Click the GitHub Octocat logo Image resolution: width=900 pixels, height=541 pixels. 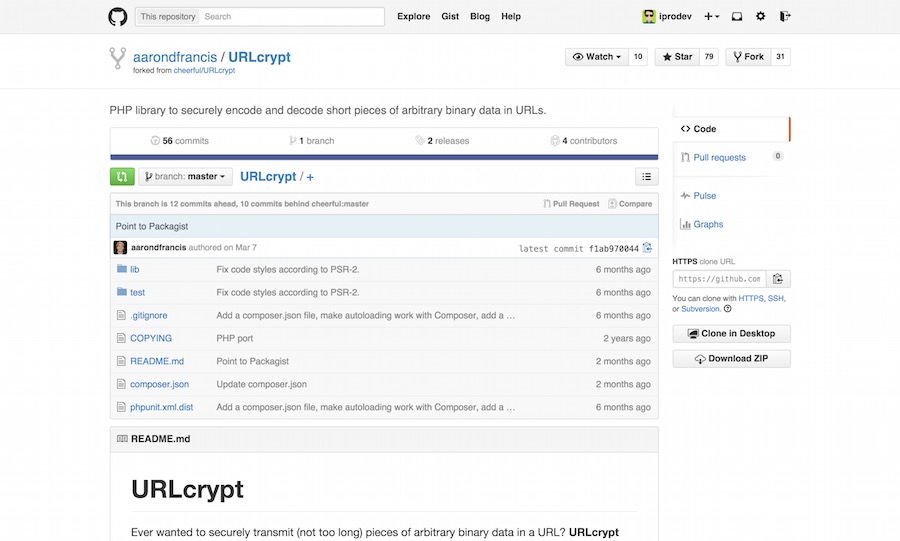tap(118, 17)
